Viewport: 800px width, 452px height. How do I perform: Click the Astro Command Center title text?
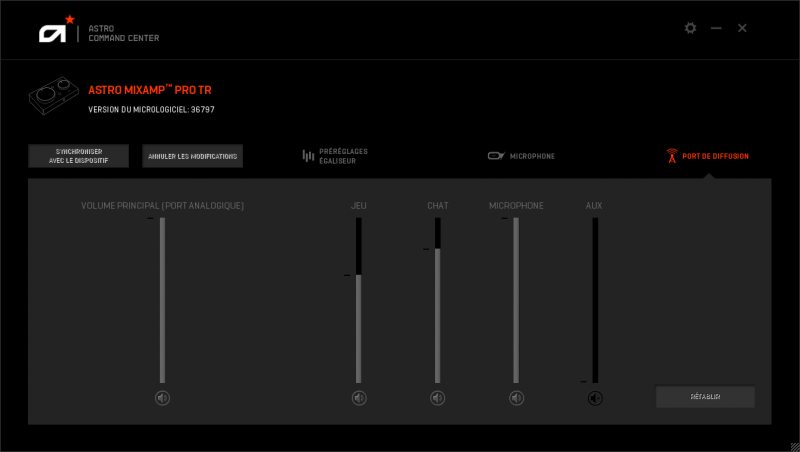(123, 33)
